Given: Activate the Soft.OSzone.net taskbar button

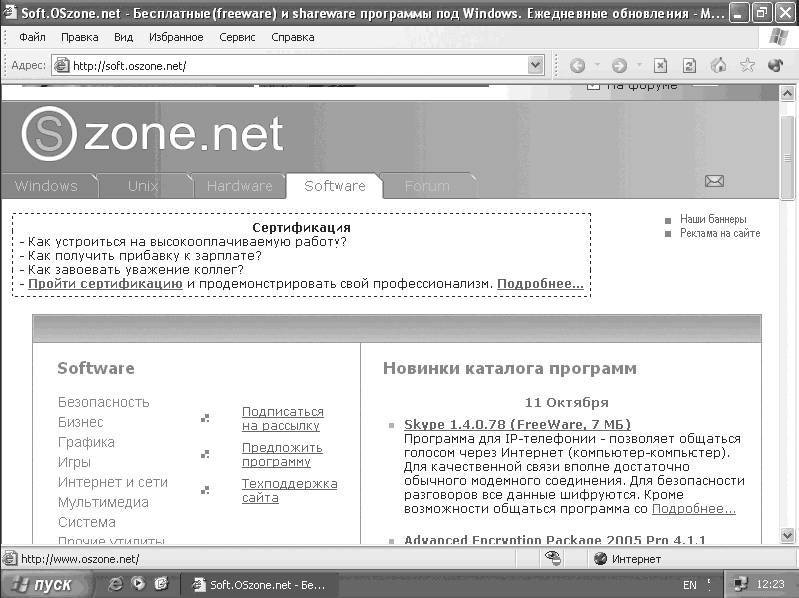Looking at the screenshot, I should (x=260, y=584).
